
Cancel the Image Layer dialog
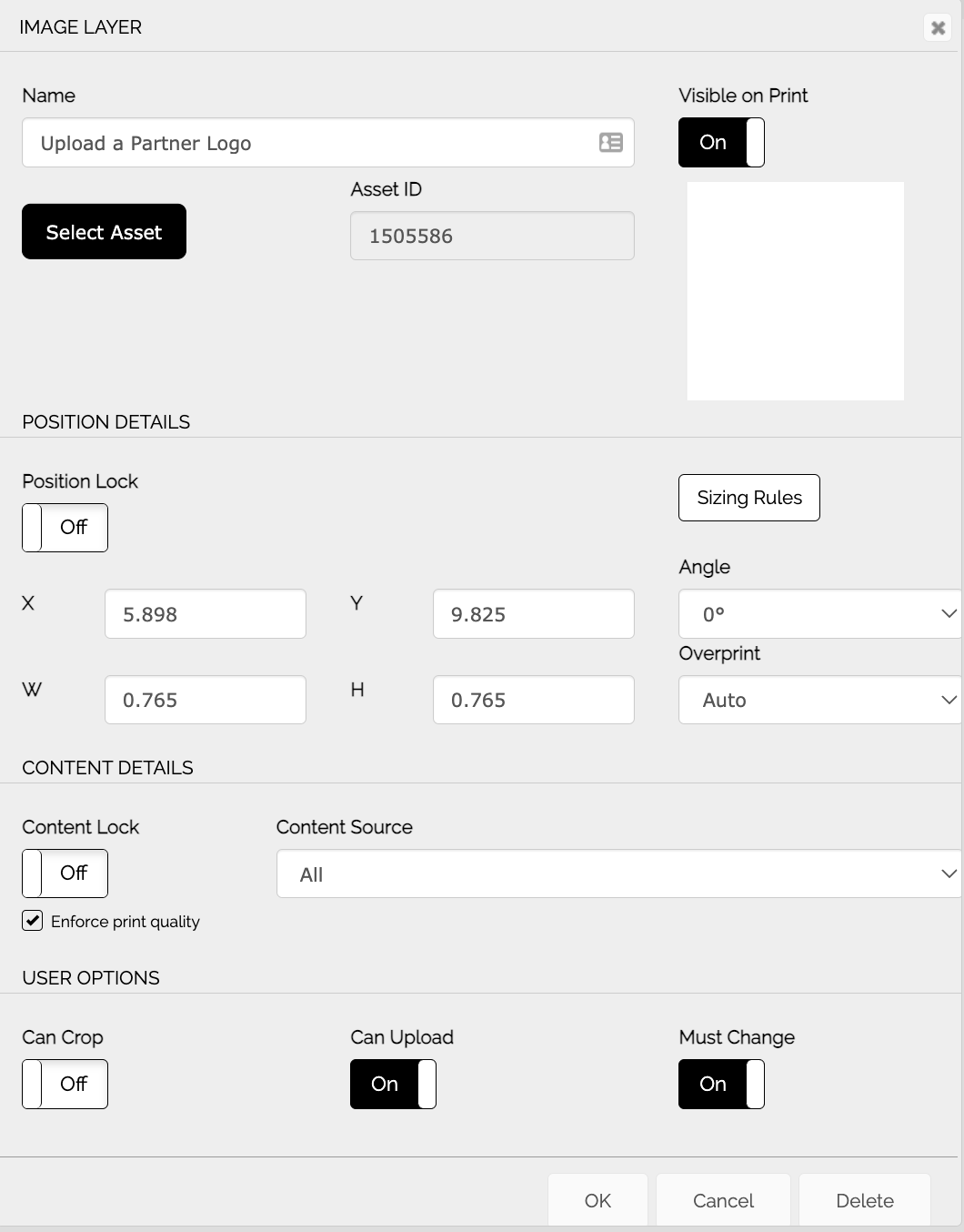coord(723,1200)
